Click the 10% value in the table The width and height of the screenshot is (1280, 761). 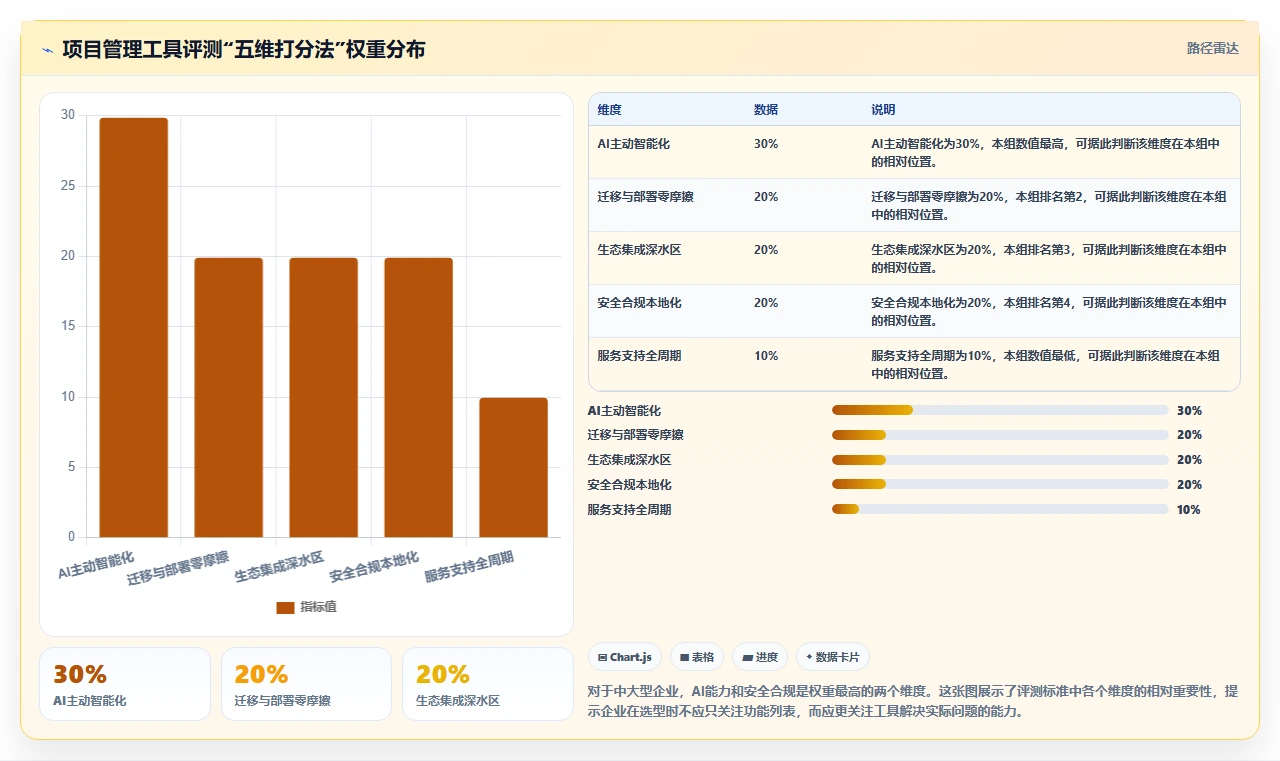click(x=766, y=356)
